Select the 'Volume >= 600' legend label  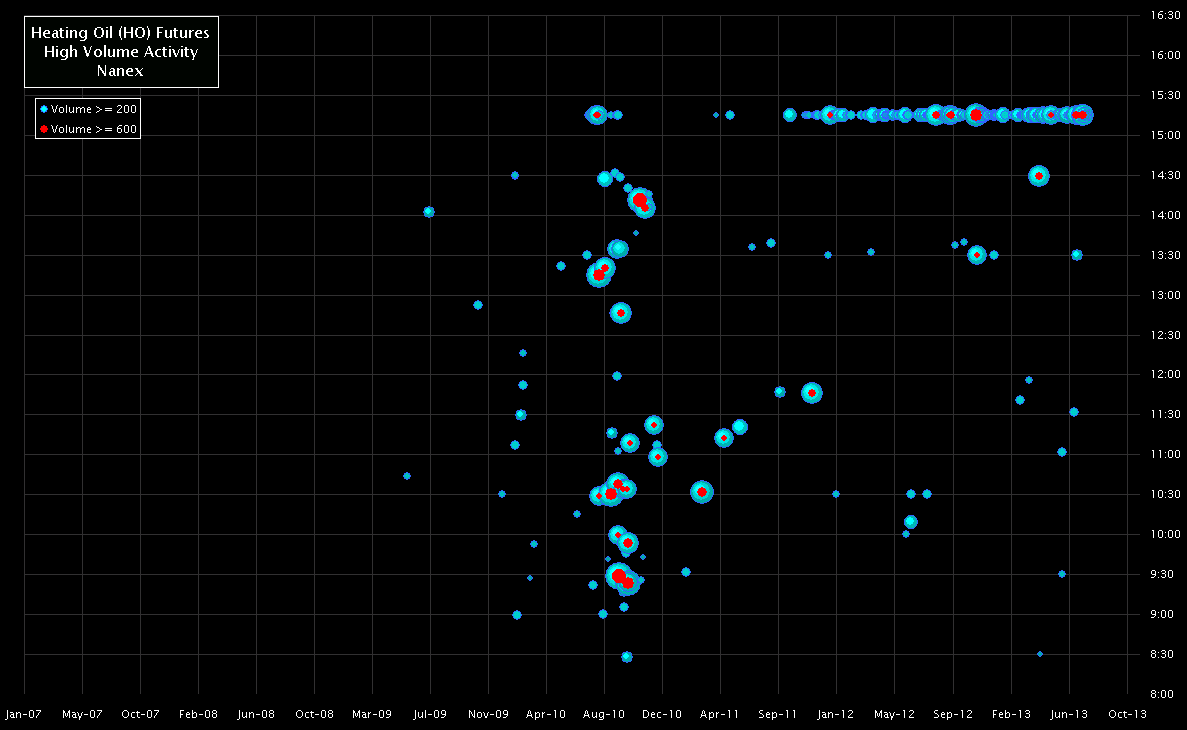coord(94,129)
